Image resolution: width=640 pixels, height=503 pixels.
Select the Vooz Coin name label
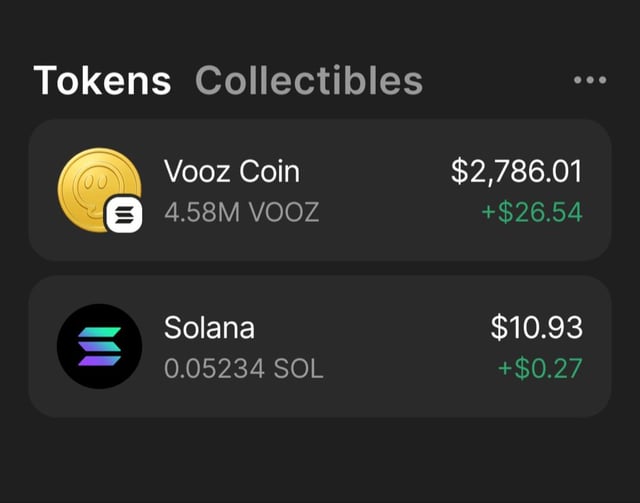coord(231,171)
